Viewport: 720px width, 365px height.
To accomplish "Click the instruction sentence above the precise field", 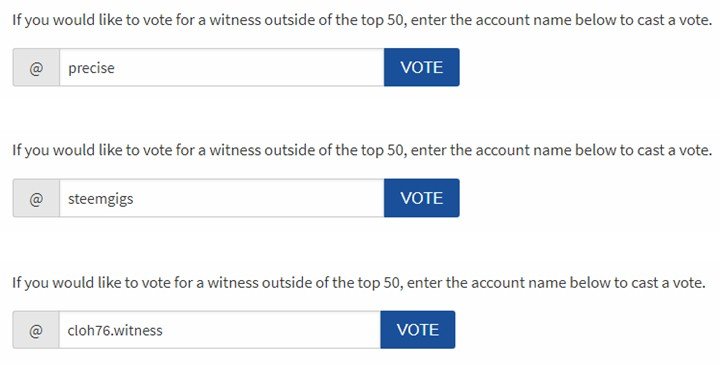I will tap(362, 20).
